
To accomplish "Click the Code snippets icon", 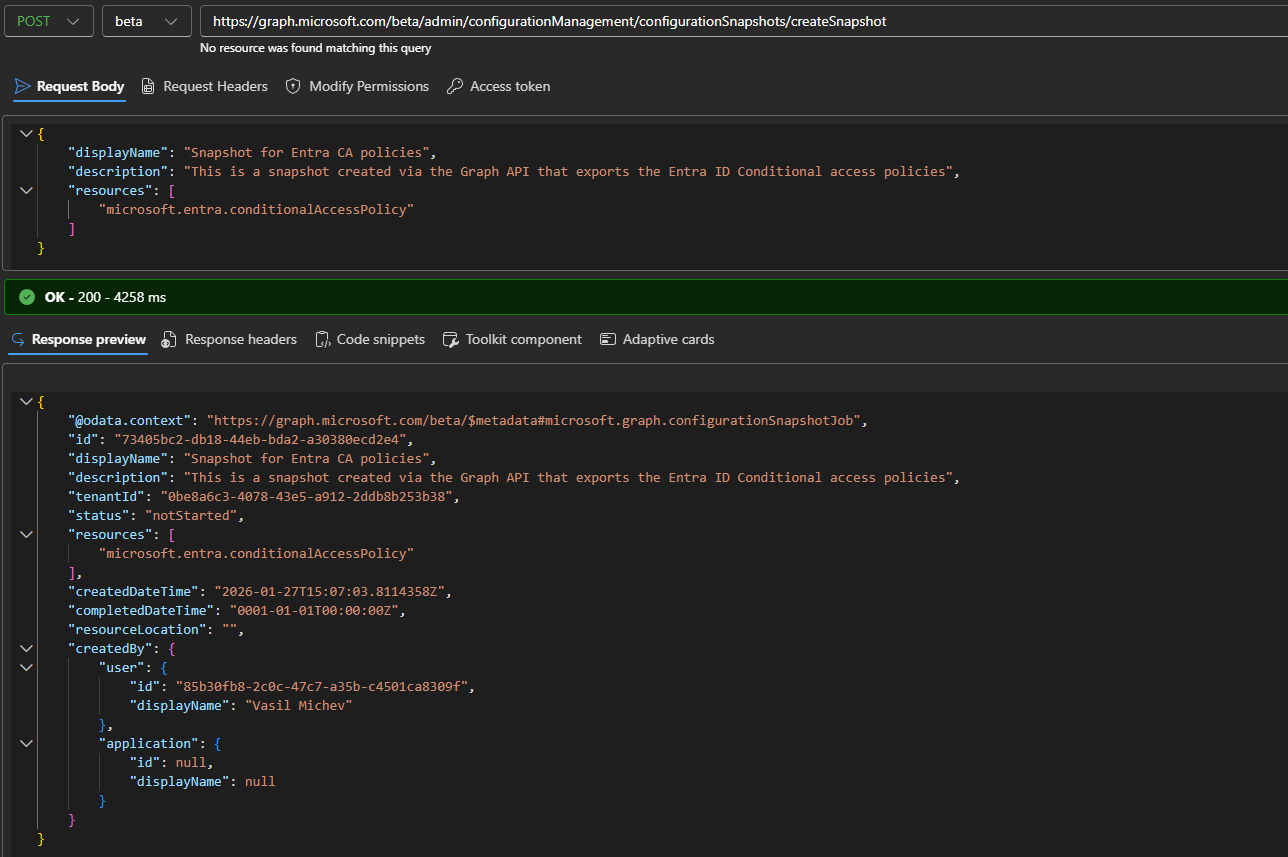I will (323, 340).
